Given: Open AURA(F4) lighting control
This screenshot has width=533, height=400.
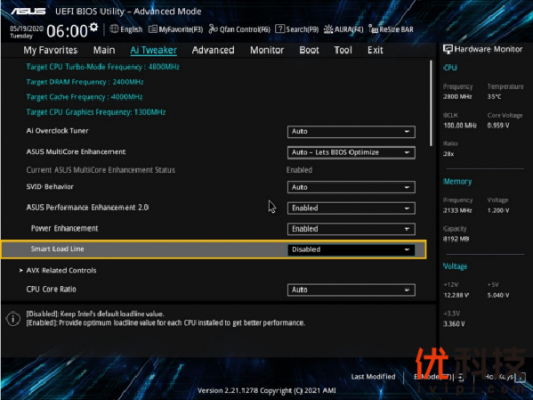Looking at the screenshot, I should [343, 29].
